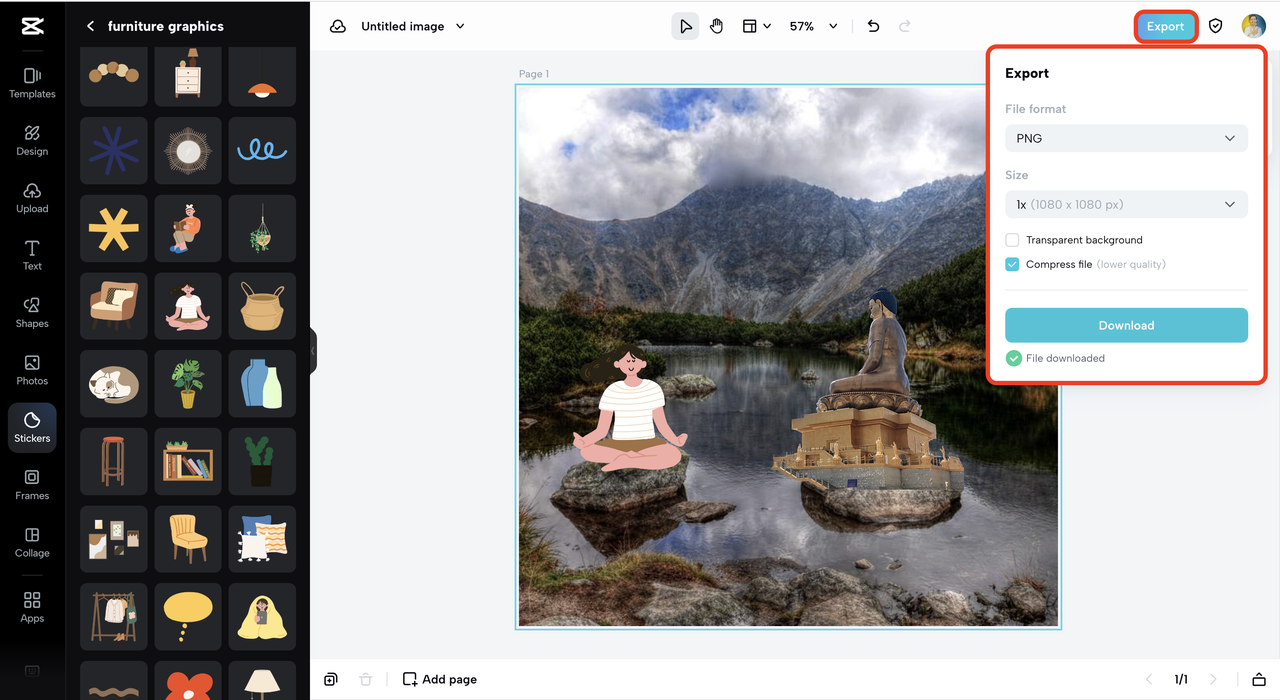Select the meditating woman on the canvas
The height and width of the screenshot is (700, 1280).
pyautogui.click(x=630, y=410)
